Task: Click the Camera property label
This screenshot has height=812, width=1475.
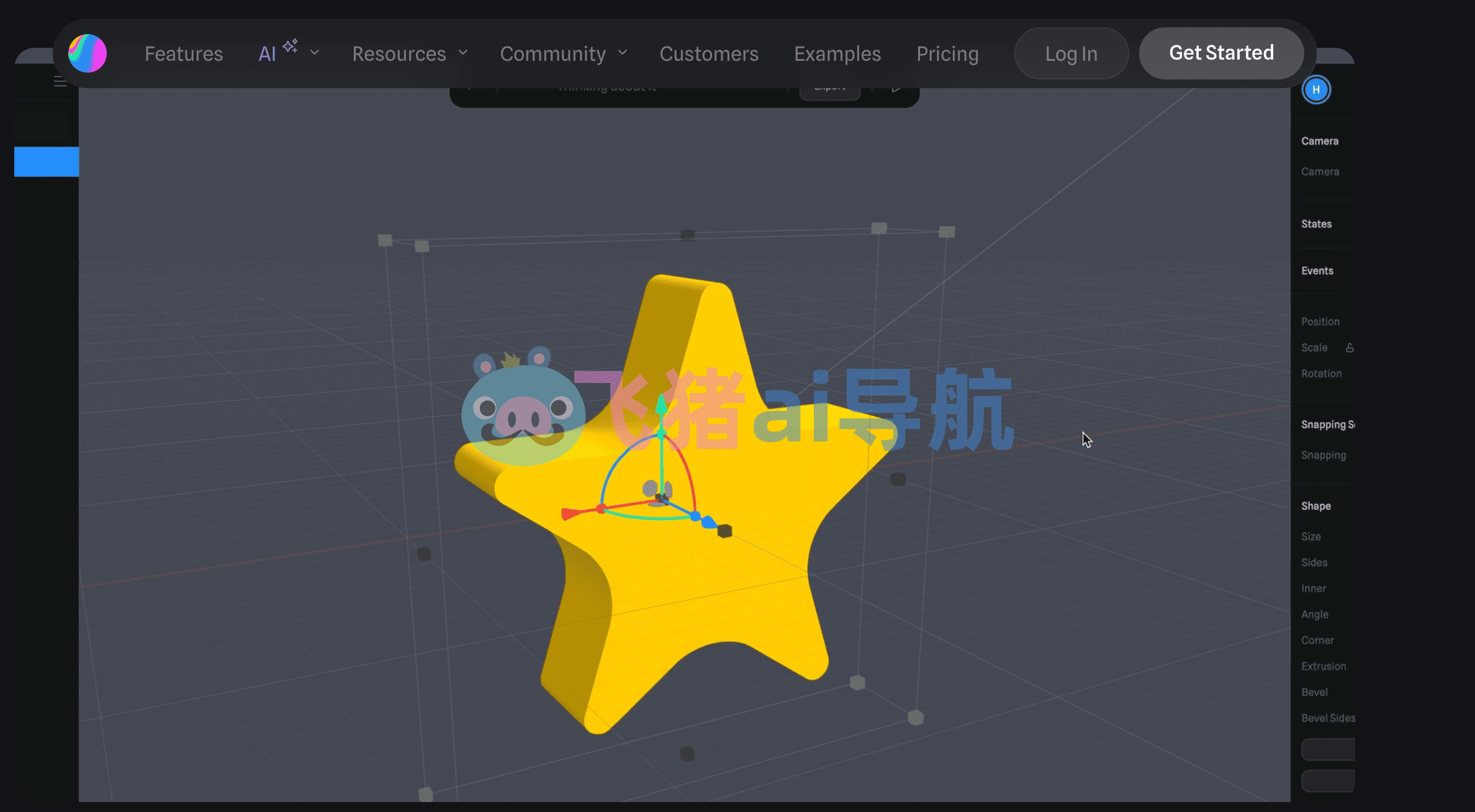Action: (x=1320, y=171)
